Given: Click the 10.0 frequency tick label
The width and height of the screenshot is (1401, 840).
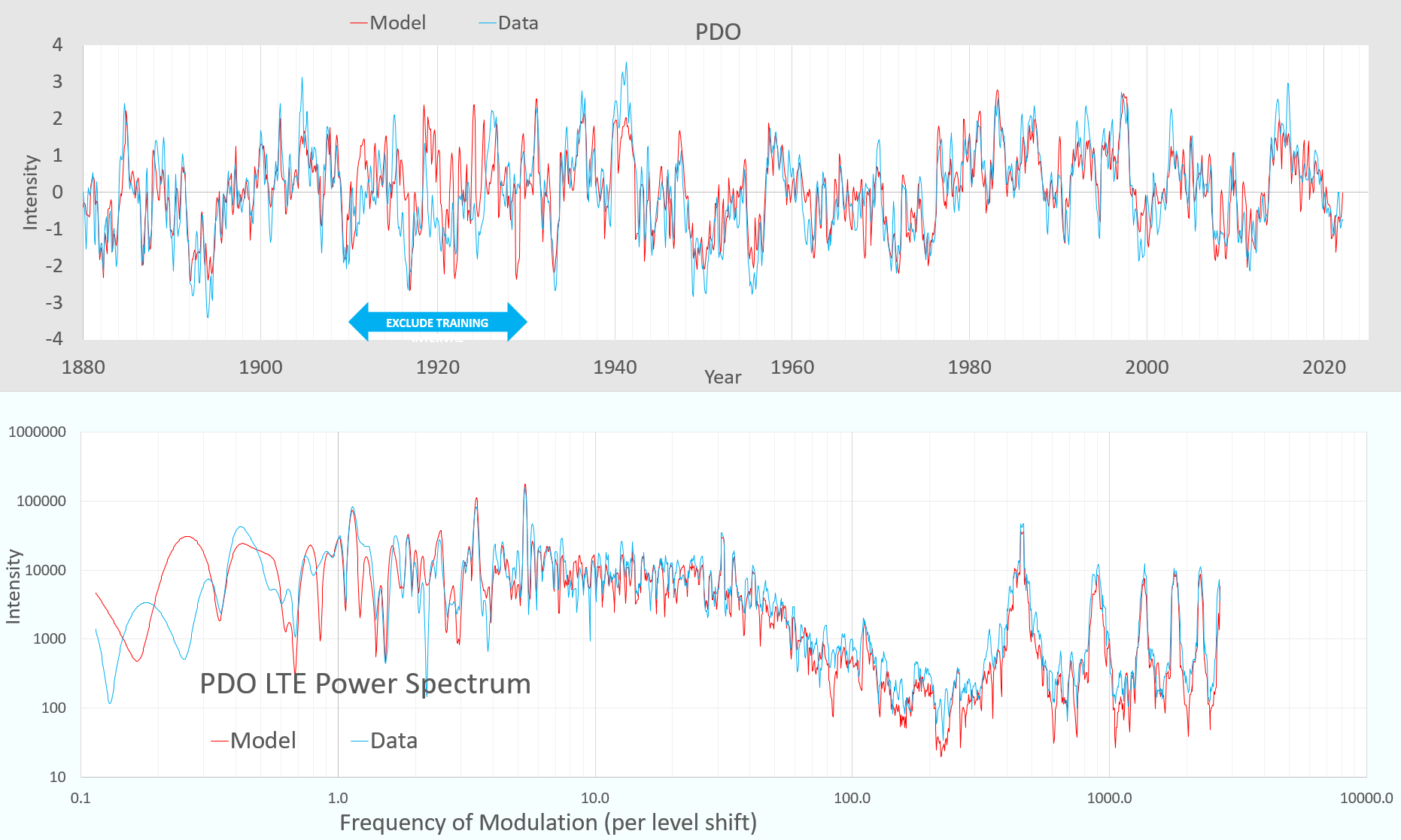Looking at the screenshot, I should point(595,798).
